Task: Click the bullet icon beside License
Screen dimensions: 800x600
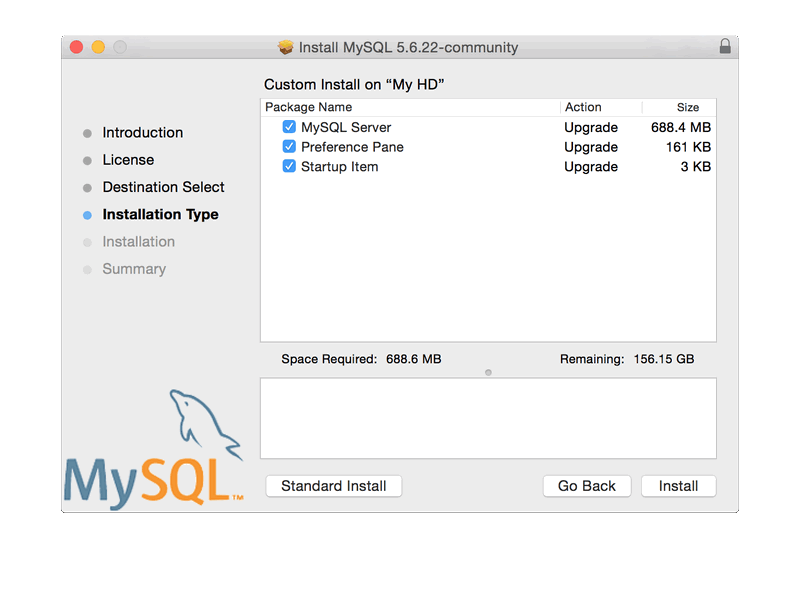Action: click(x=88, y=160)
